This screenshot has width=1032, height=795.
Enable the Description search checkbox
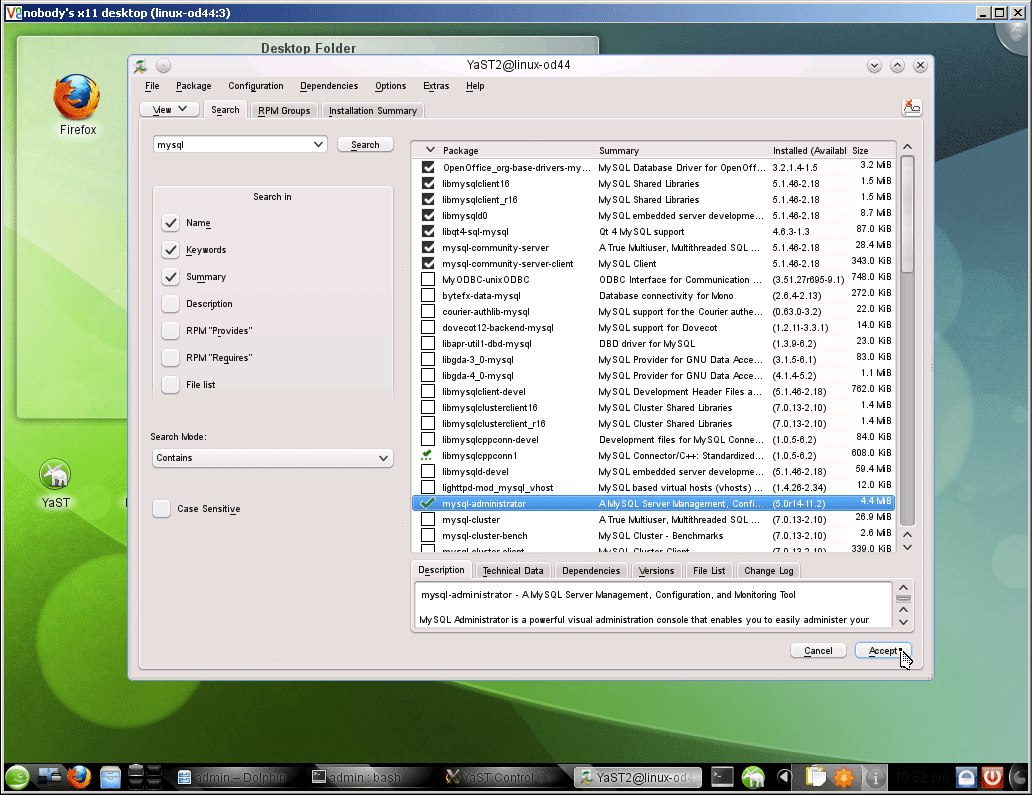pyautogui.click(x=170, y=304)
